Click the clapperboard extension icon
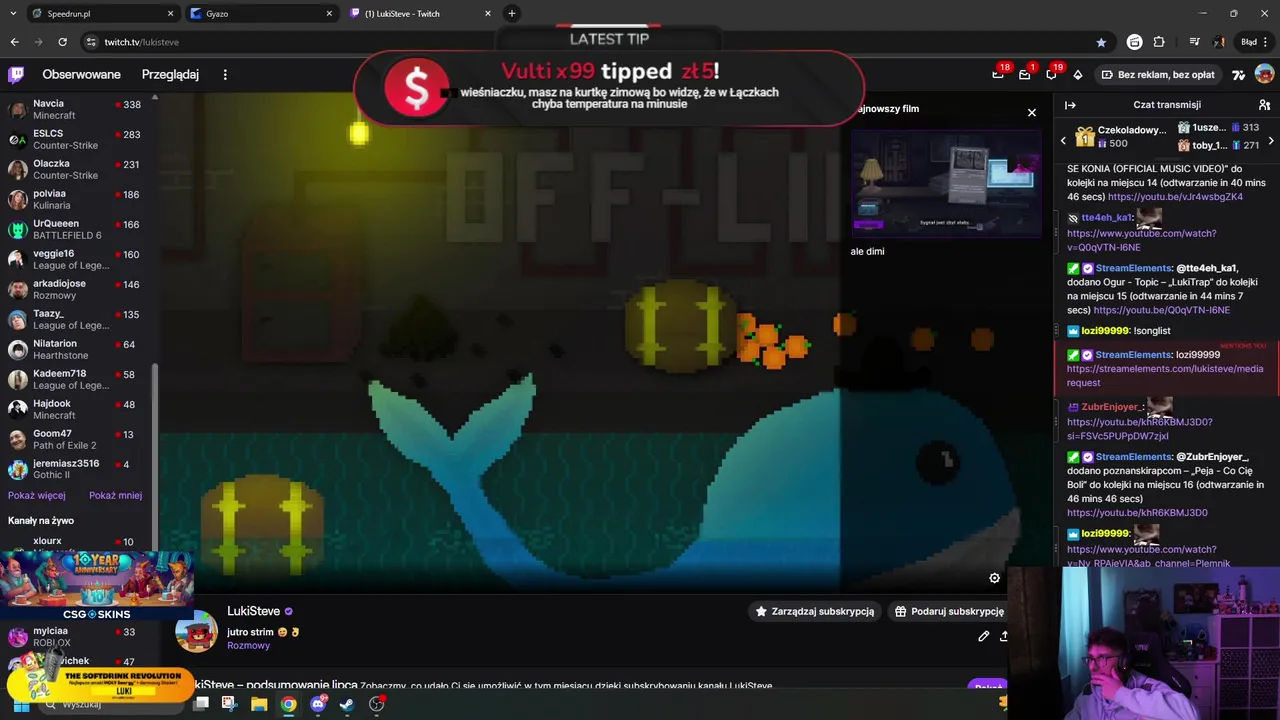This screenshot has height=720, width=1280. click(1134, 42)
